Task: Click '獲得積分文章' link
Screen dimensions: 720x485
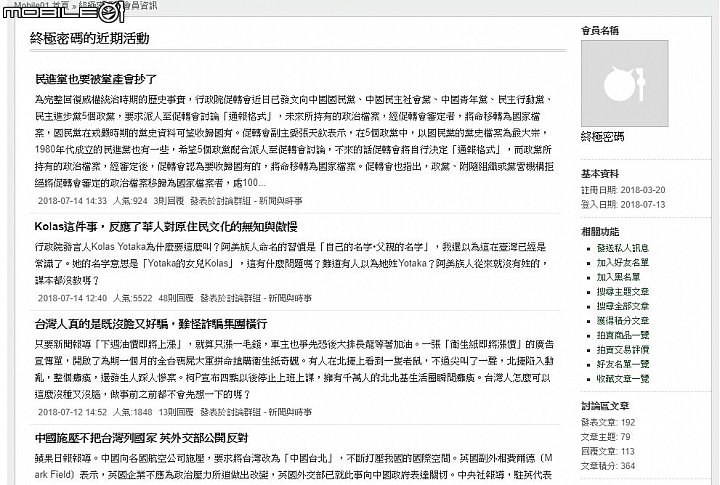Action: click(x=623, y=321)
